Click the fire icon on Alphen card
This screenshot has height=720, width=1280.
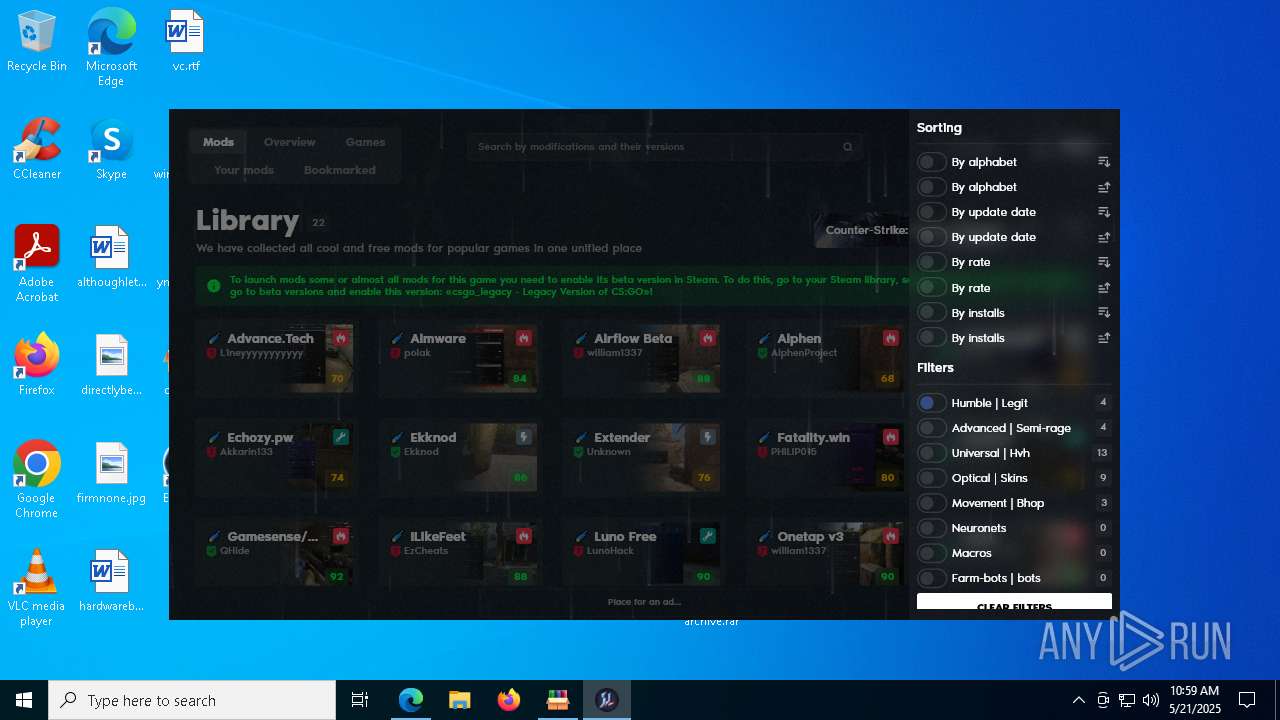(x=890, y=339)
